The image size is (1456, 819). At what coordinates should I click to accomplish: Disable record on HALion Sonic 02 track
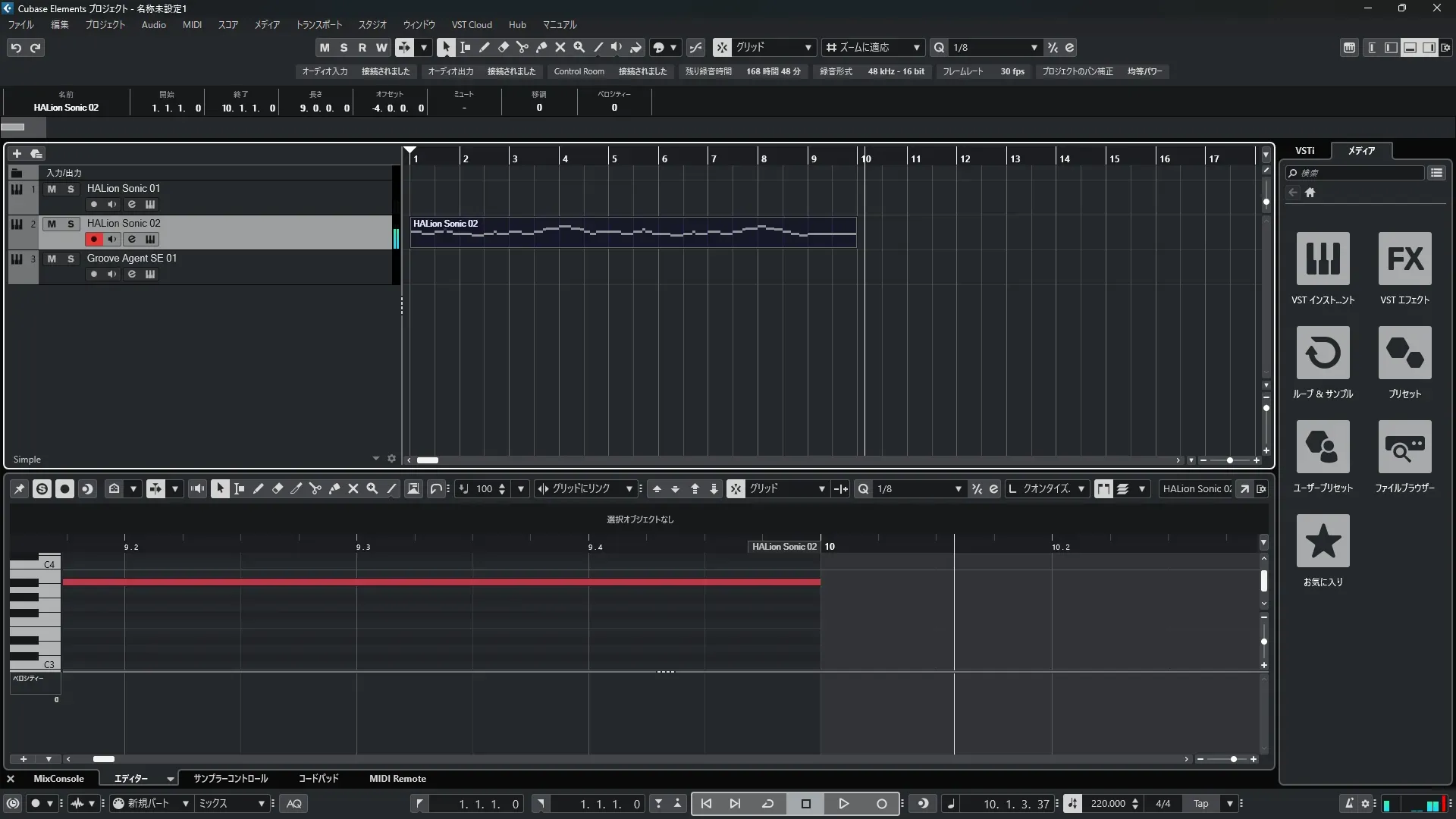tap(94, 239)
